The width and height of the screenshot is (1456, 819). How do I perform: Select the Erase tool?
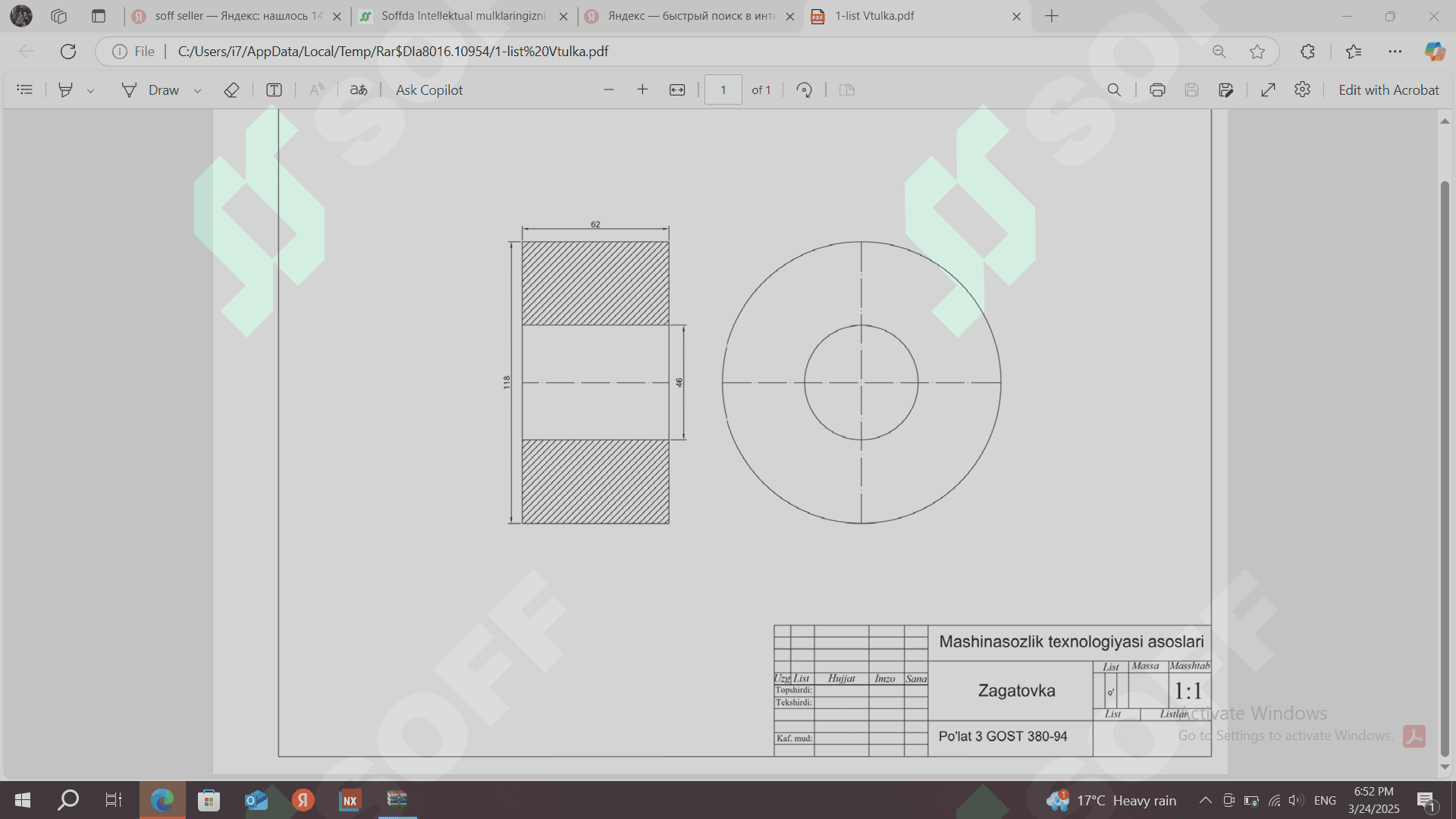pos(231,89)
